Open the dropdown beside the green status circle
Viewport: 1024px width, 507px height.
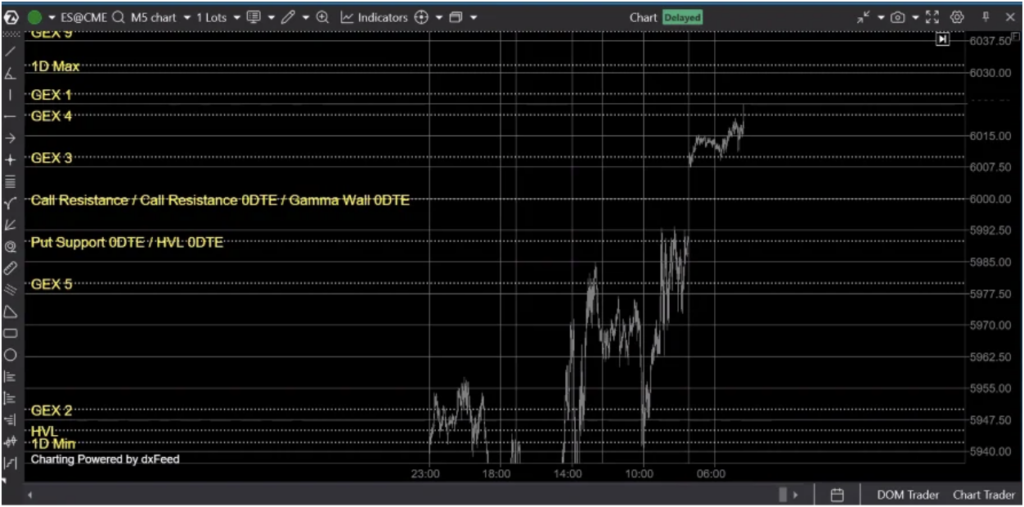click(x=52, y=18)
